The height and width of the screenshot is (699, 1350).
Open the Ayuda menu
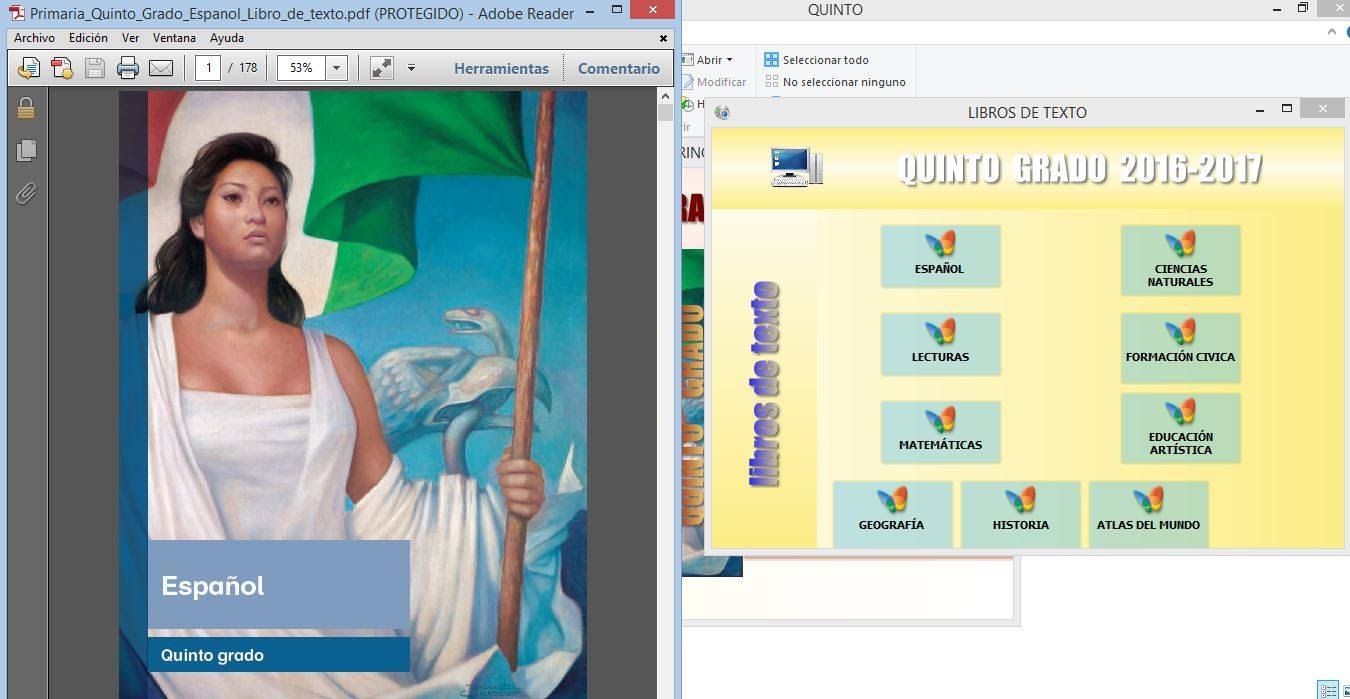[227, 38]
